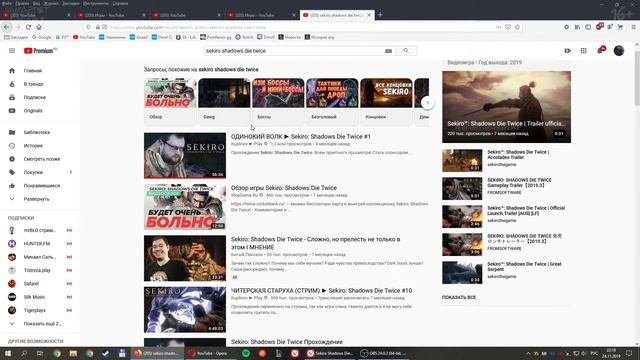
Task: Open the Файл menu
Action: pyautogui.click(x=7, y=3)
